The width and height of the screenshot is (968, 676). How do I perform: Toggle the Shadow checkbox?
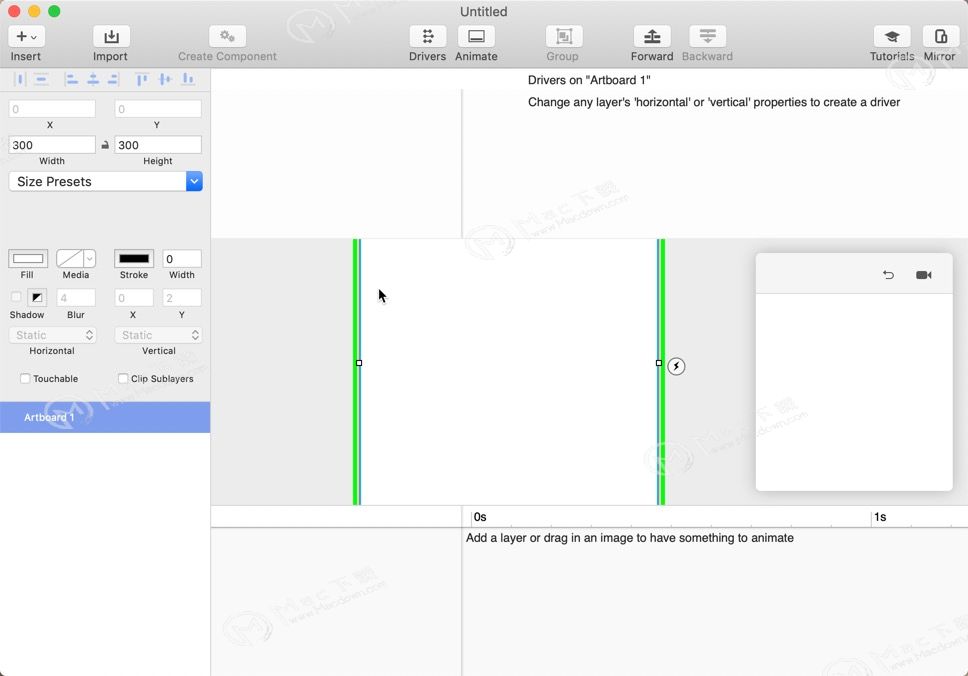click(x=16, y=298)
